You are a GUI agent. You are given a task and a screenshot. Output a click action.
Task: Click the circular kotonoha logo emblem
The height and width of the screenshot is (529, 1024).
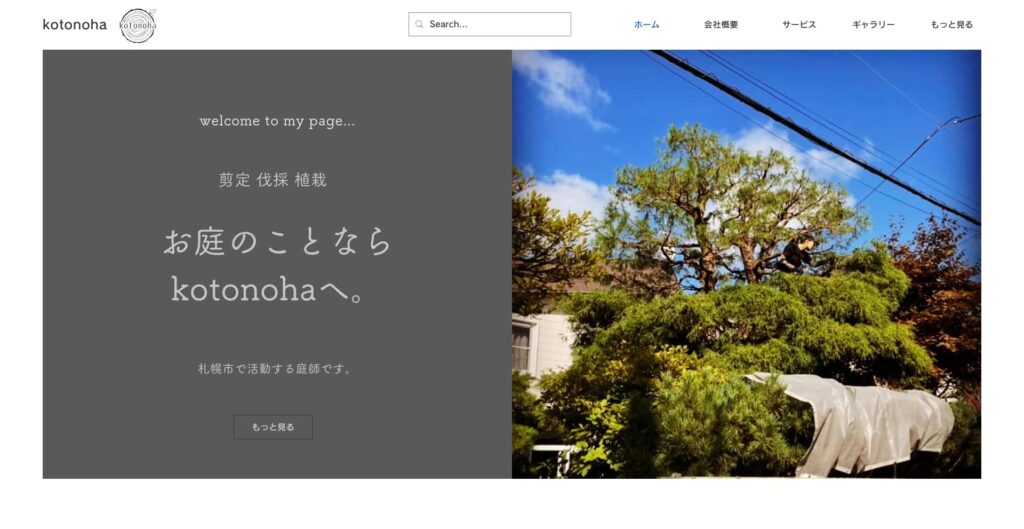[137, 25]
